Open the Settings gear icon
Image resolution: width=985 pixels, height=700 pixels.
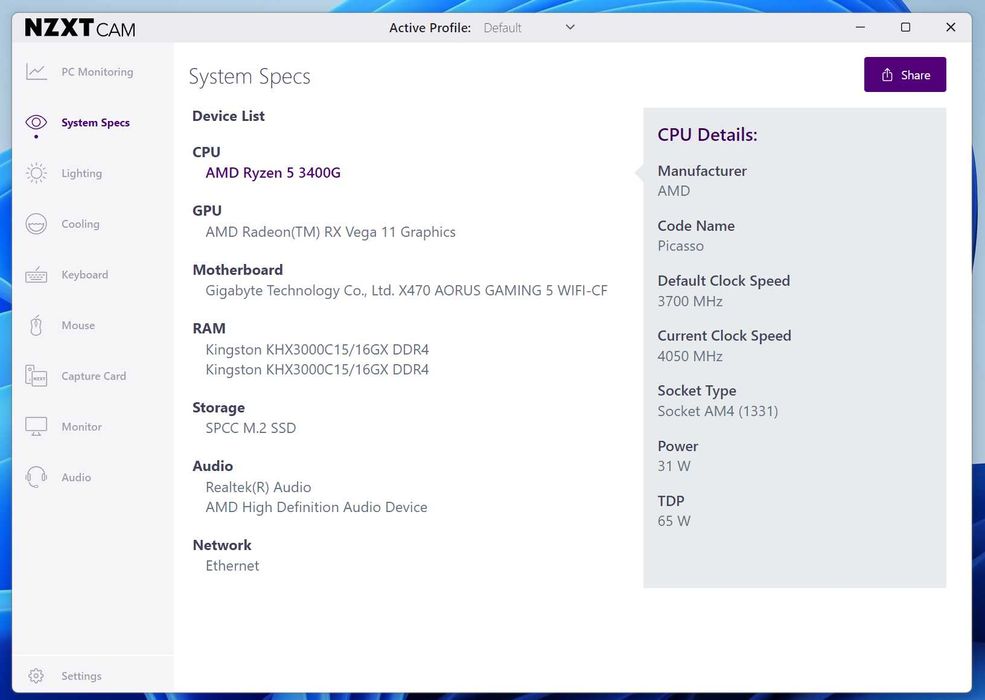click(36, 676)
